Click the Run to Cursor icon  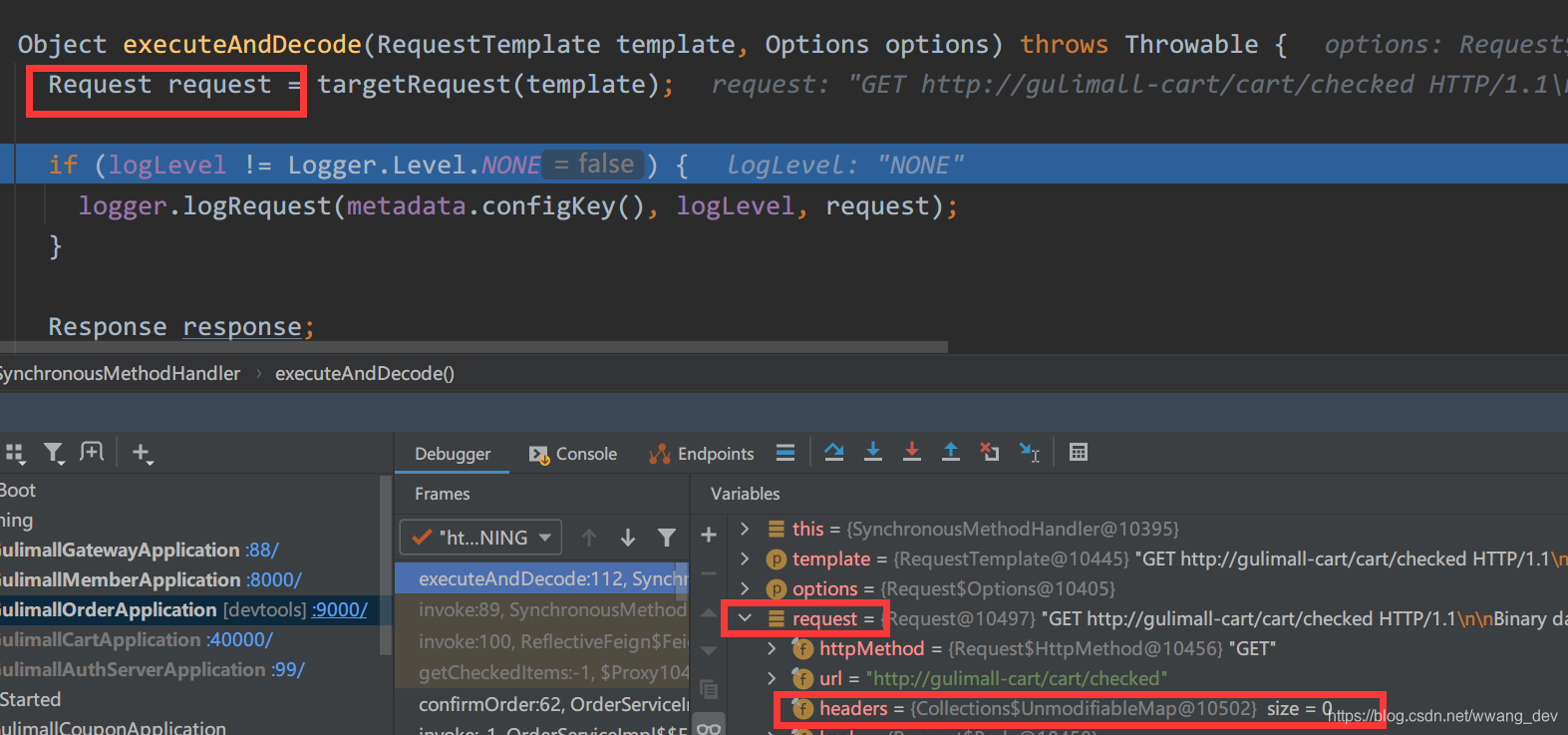(1030, 453)
